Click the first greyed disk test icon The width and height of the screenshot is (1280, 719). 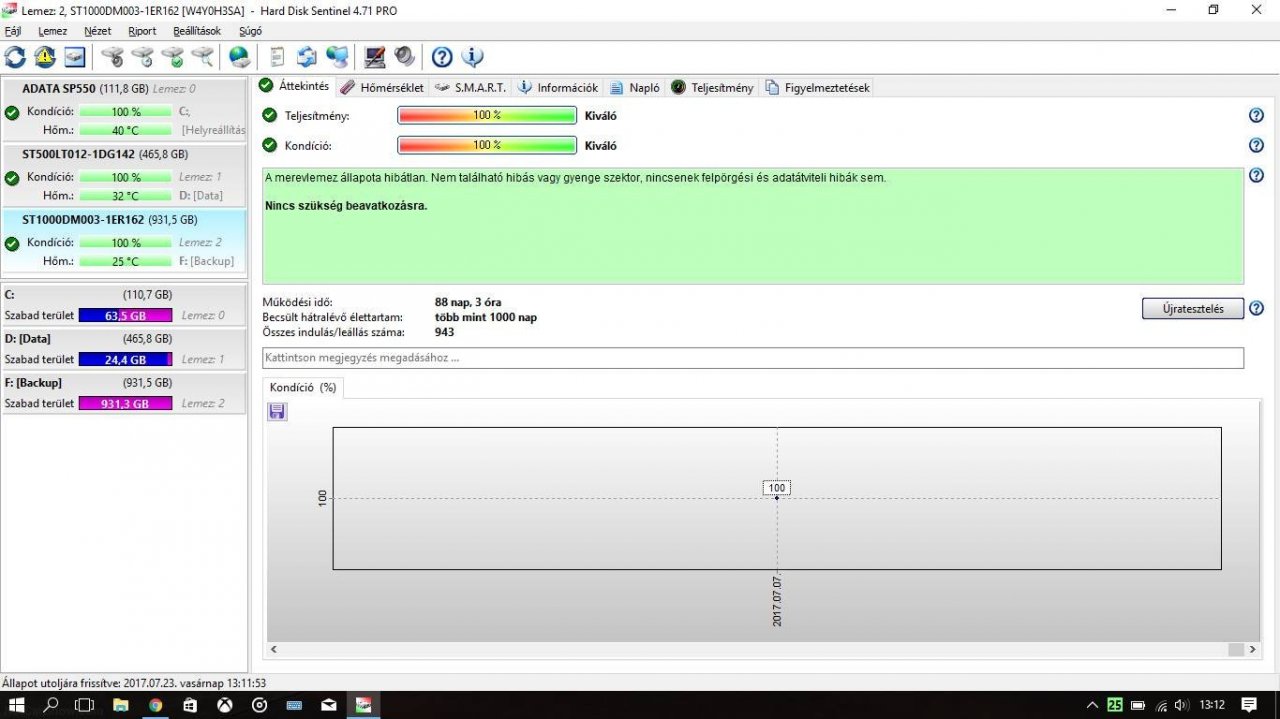point(112,57)
